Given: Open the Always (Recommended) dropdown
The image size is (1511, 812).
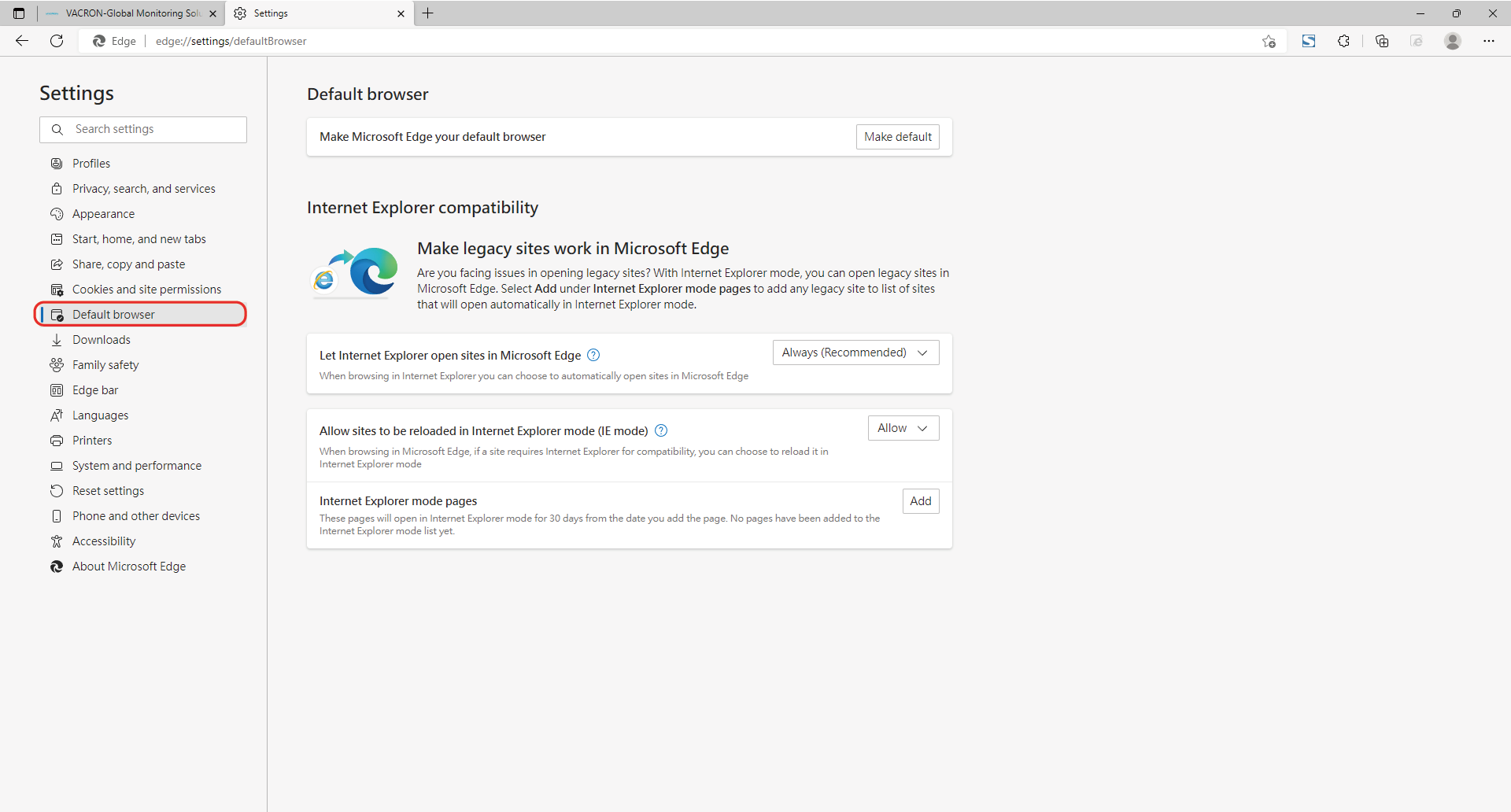Looking at the screenshot, I should [856, 352].
